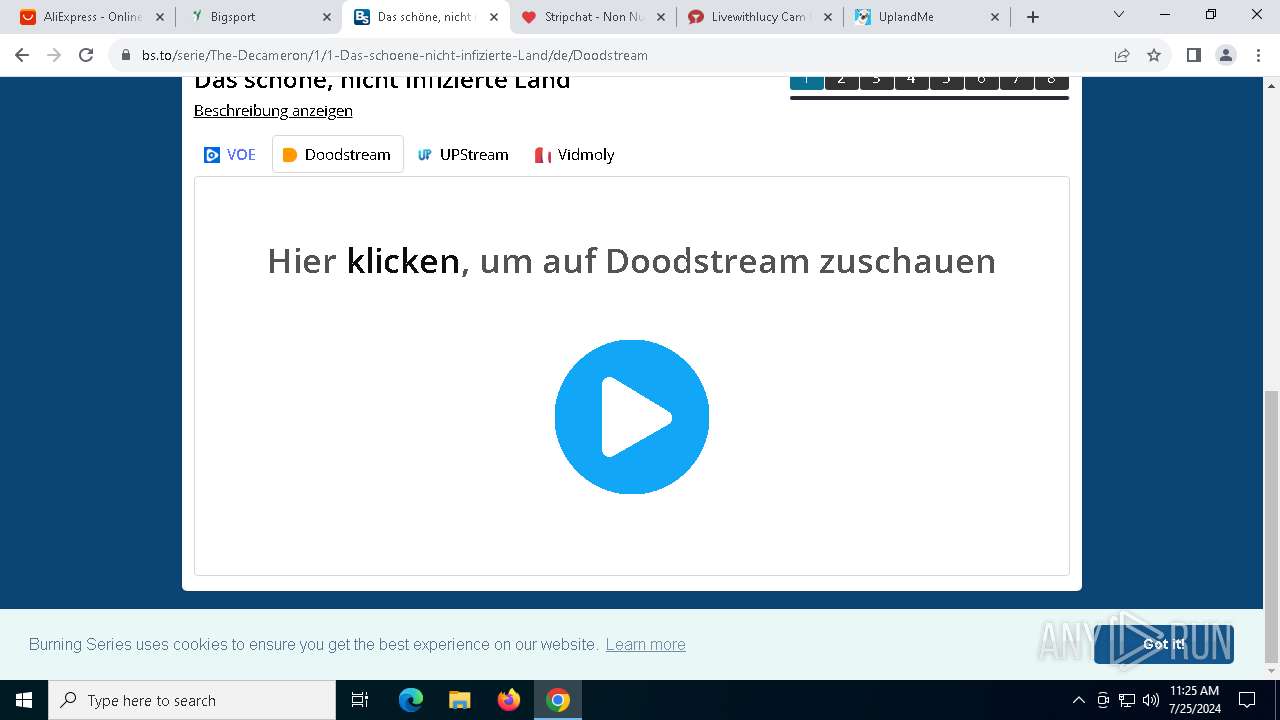Viewport: 1280px width, 720px height.
Task: Click the Chrome taskbar icon
Action: (x=558, y=700)
